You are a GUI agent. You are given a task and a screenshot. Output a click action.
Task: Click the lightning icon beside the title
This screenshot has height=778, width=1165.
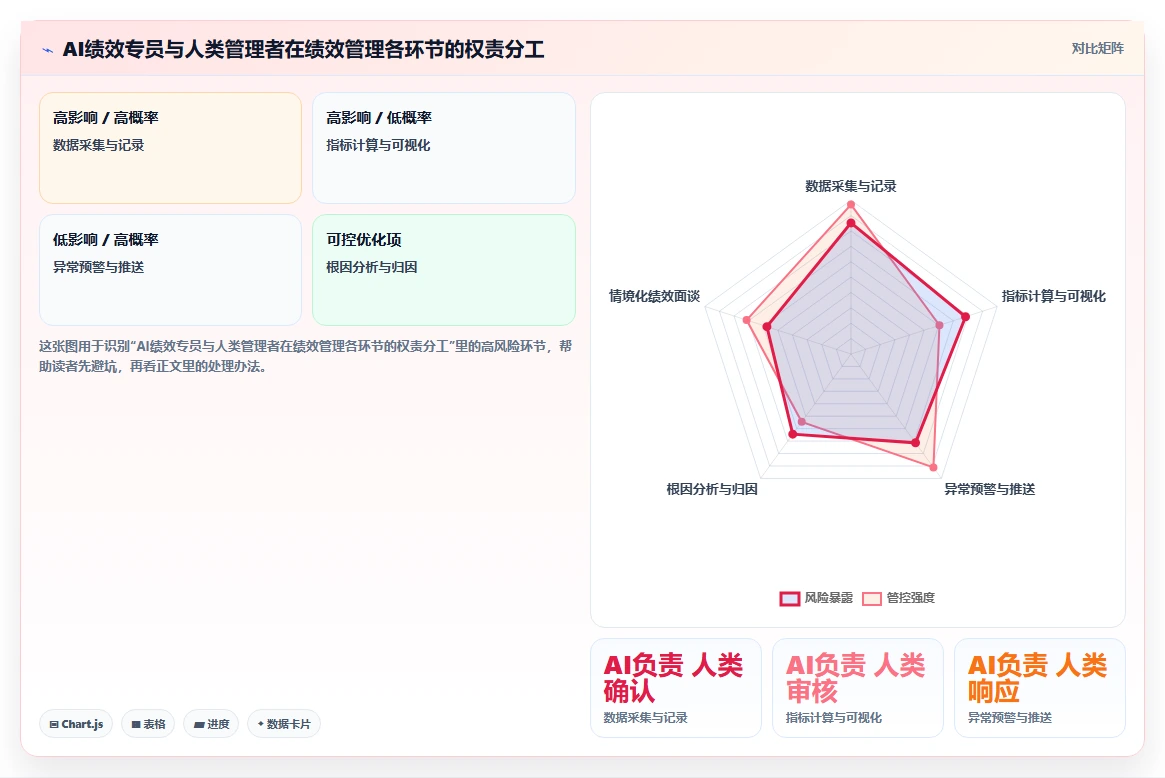coord(48,51)
